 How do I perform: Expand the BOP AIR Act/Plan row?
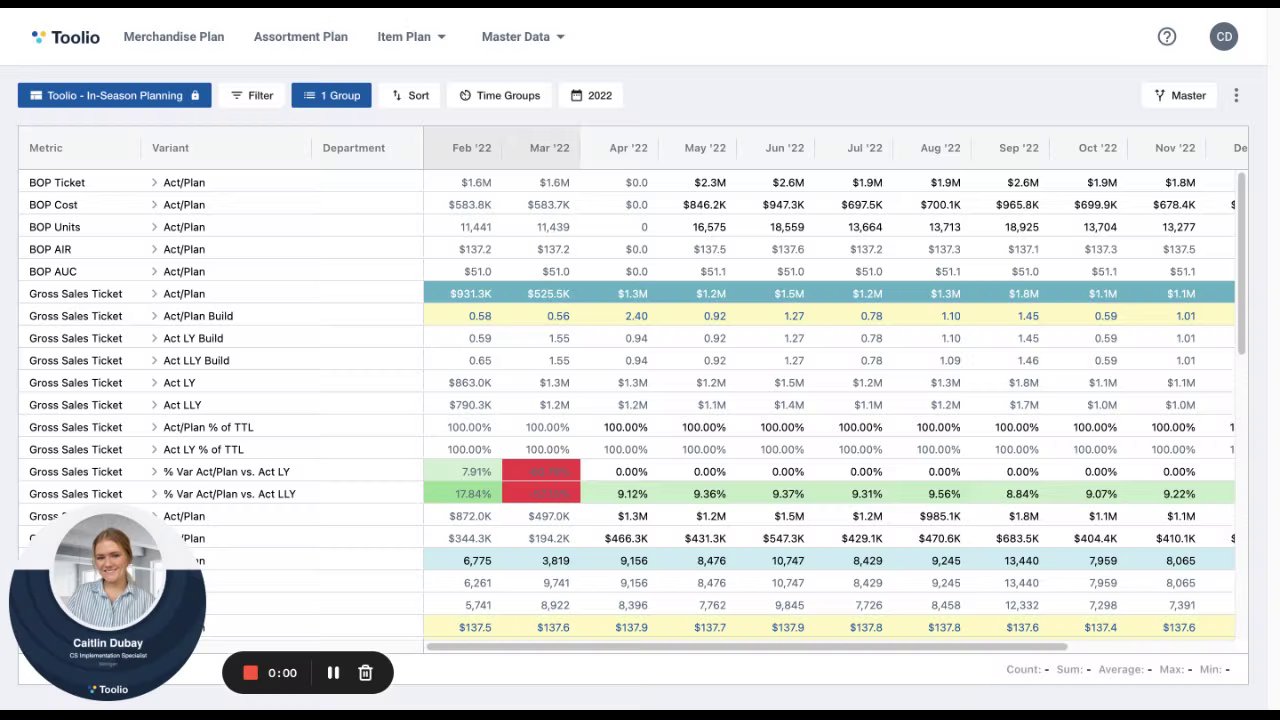(x=155, y=249)
